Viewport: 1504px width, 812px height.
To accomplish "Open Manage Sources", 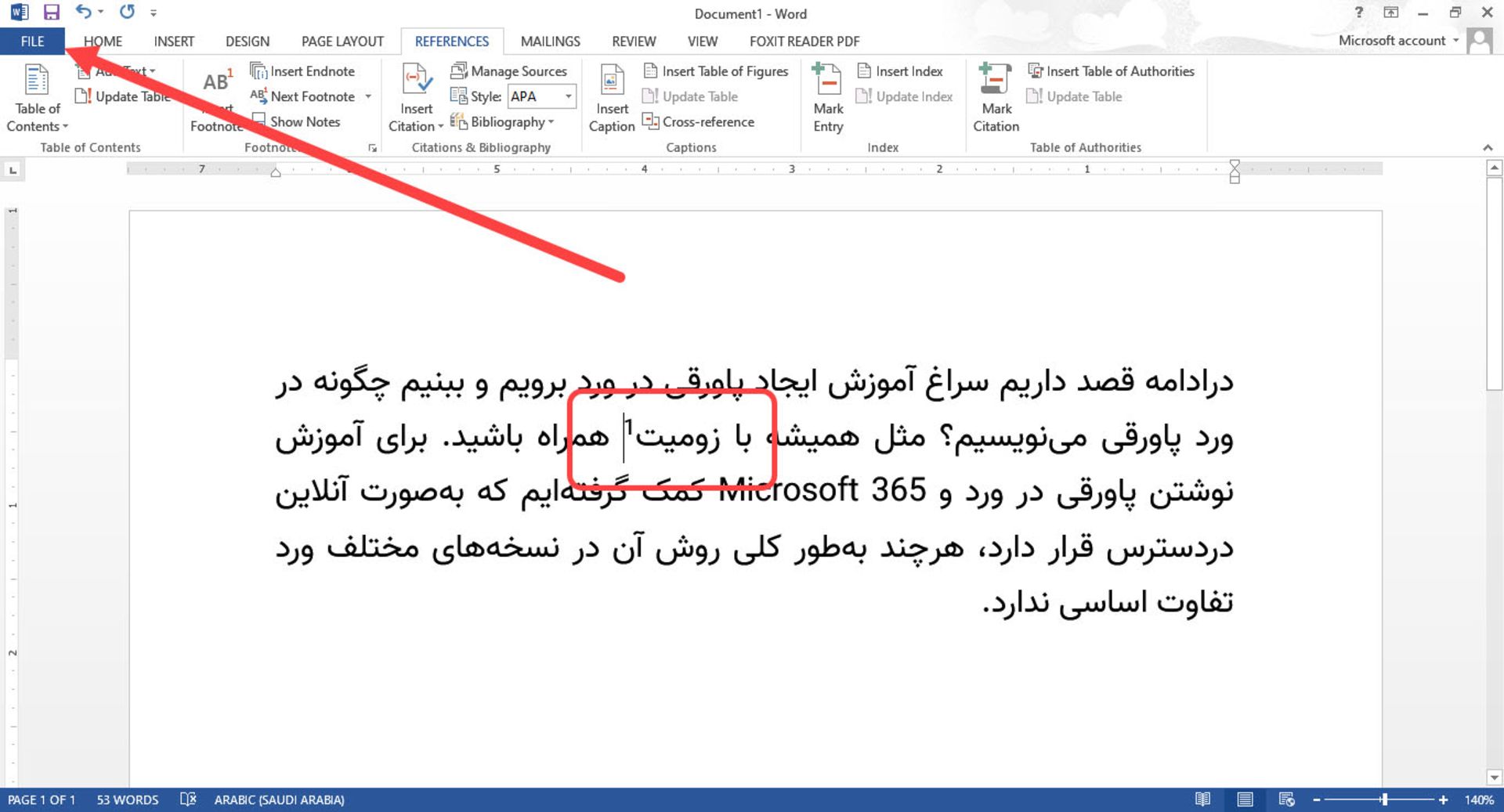I will coord(509,70).
